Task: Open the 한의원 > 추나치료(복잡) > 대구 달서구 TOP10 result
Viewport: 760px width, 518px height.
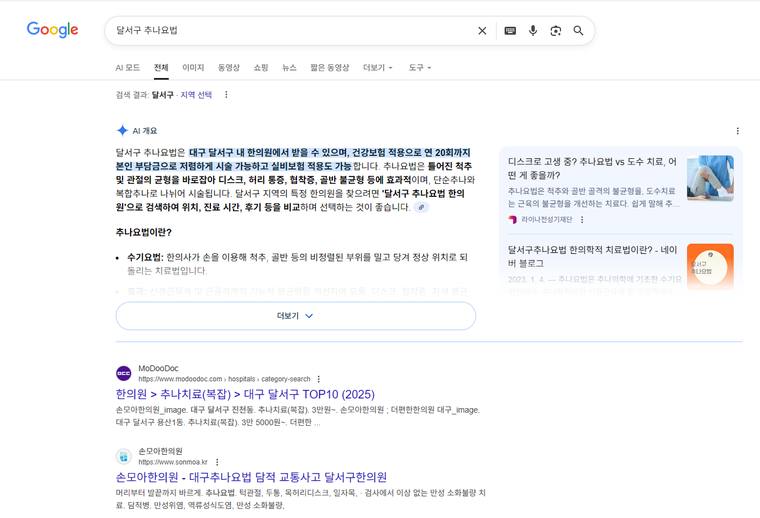Action: pos(245,394)
